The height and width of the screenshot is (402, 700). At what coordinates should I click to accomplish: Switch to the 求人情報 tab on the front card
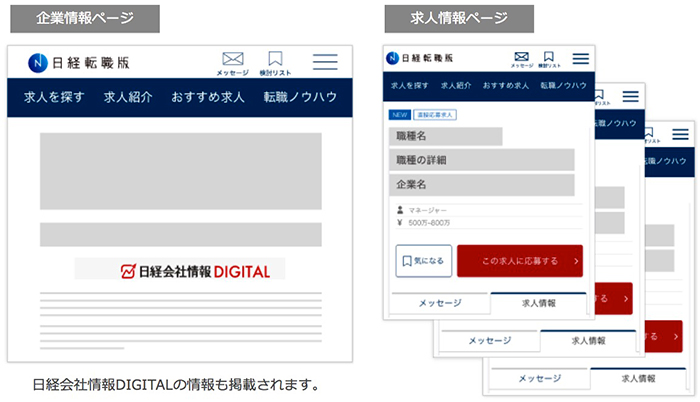[x=538, y=303]
